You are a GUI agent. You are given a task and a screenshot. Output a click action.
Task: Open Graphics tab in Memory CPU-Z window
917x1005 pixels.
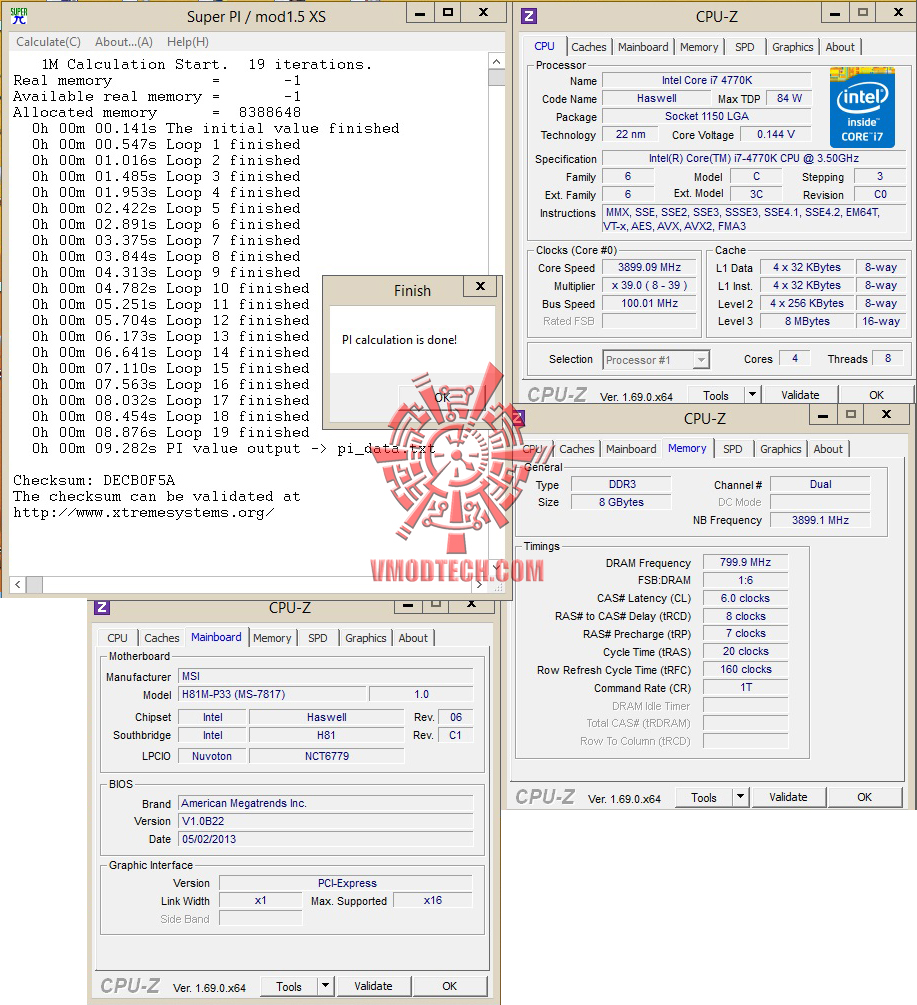click(x=780, y=449)
